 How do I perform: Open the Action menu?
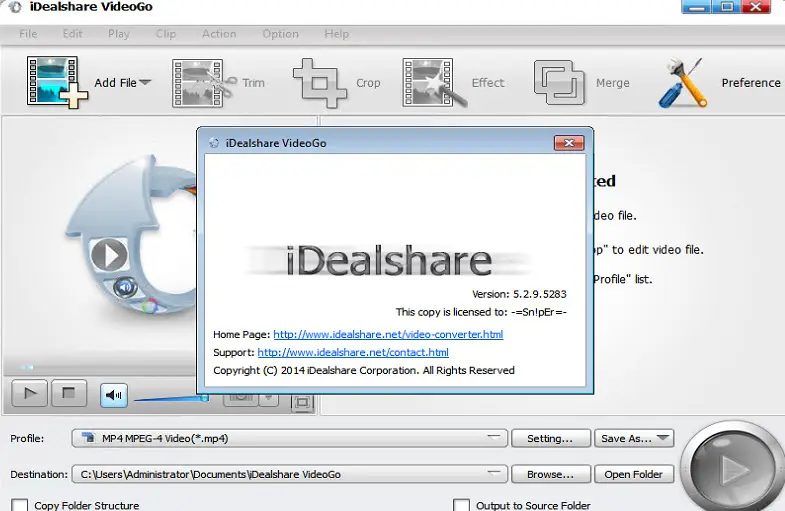[219, 34]
